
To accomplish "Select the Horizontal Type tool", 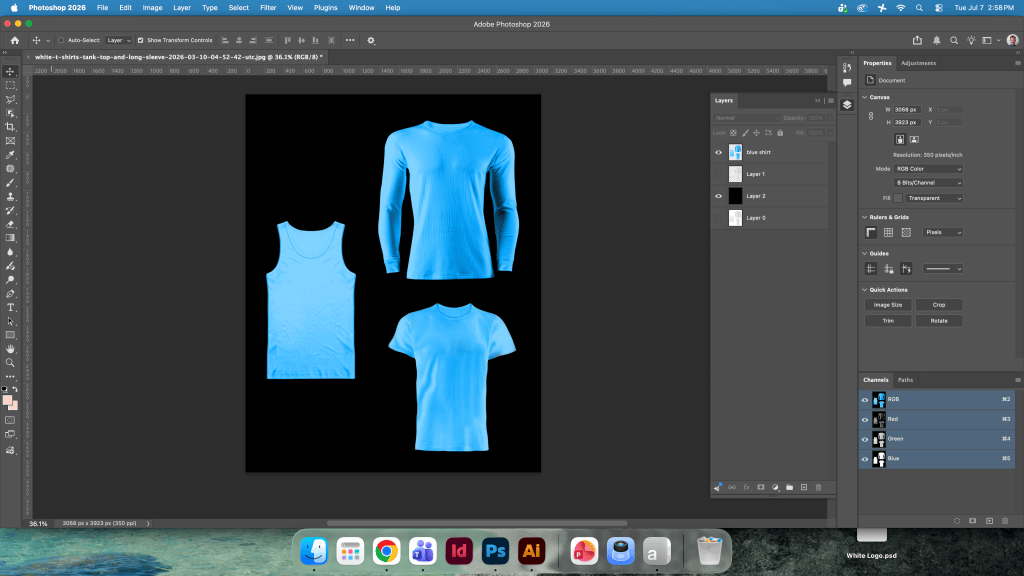I will pos(10,308).
